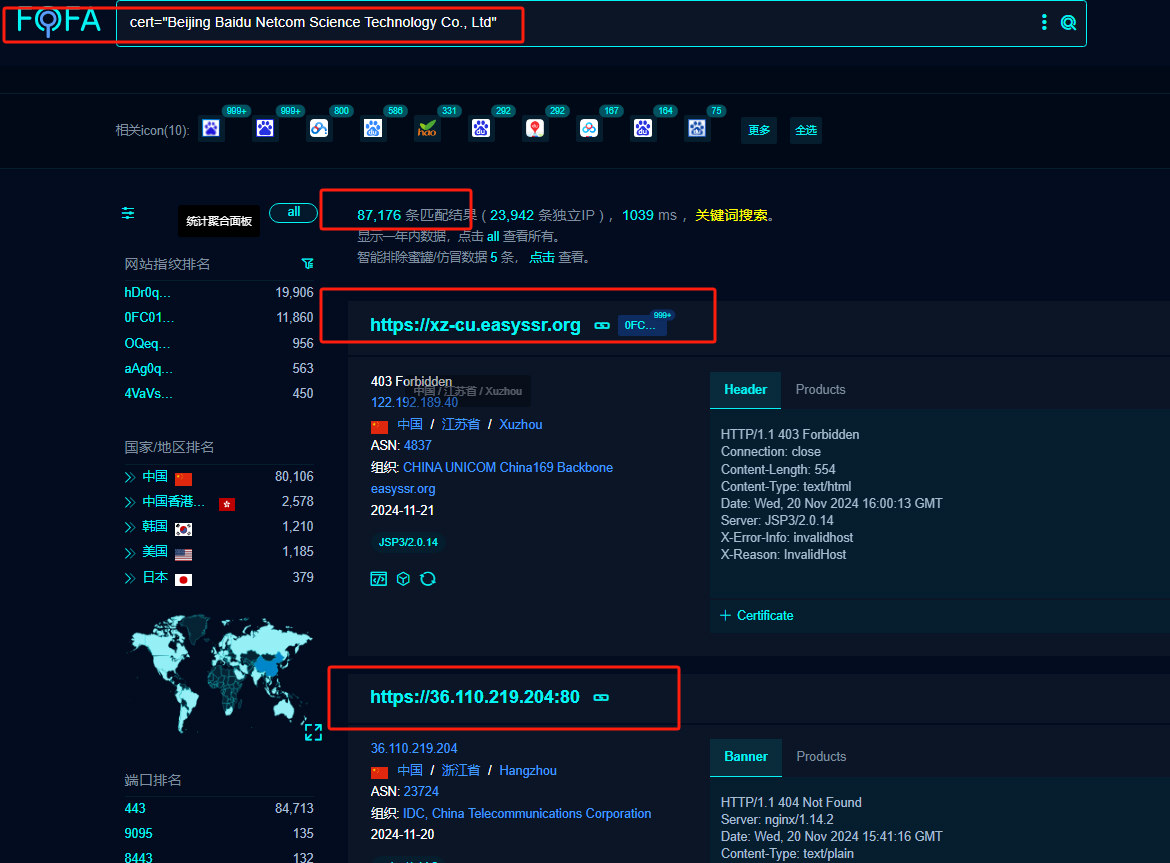Viewport: 1170px width, 863px height.
Task: Click the cube icon under JSP3/2.0.14
Action: click(404, 579)
